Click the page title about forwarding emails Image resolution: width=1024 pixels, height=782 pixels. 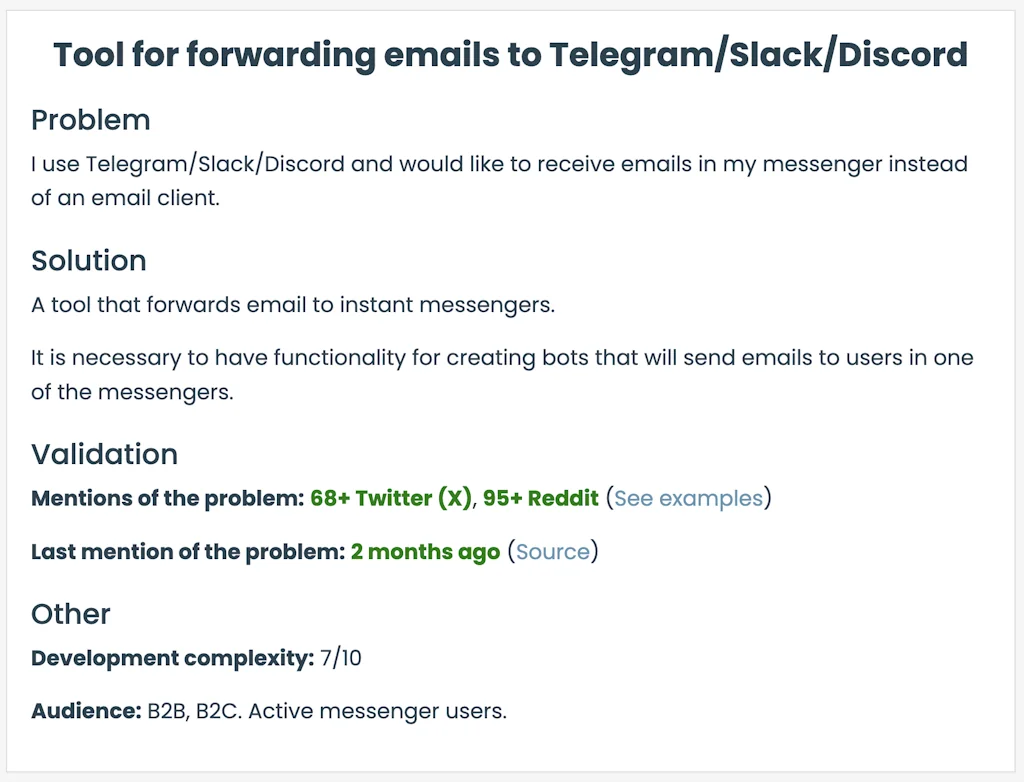(510, 54)
